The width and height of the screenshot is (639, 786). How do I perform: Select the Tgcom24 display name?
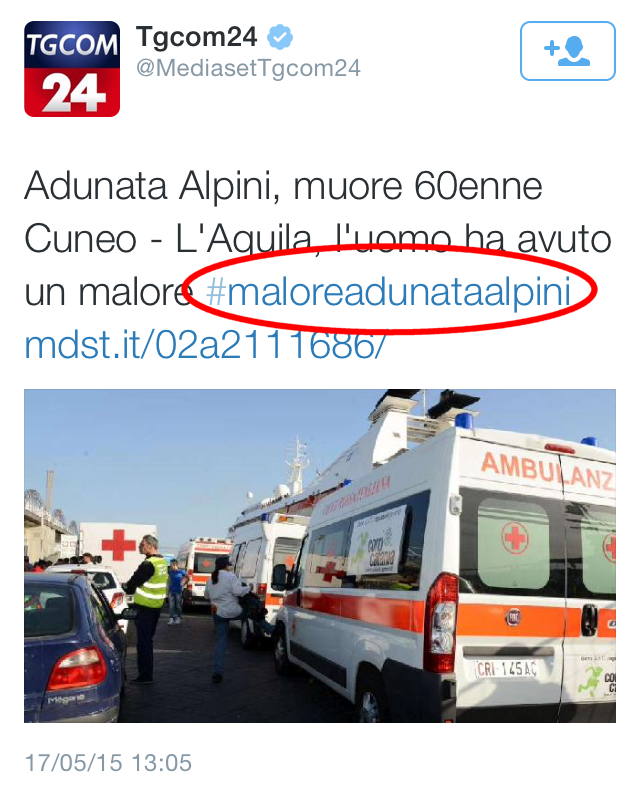pyautogui.click(x=196, y=37)
